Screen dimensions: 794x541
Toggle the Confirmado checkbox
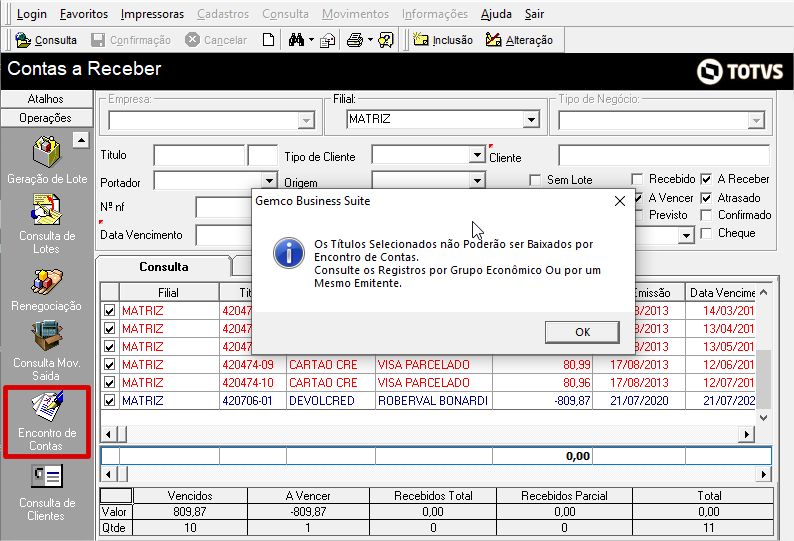706,215
